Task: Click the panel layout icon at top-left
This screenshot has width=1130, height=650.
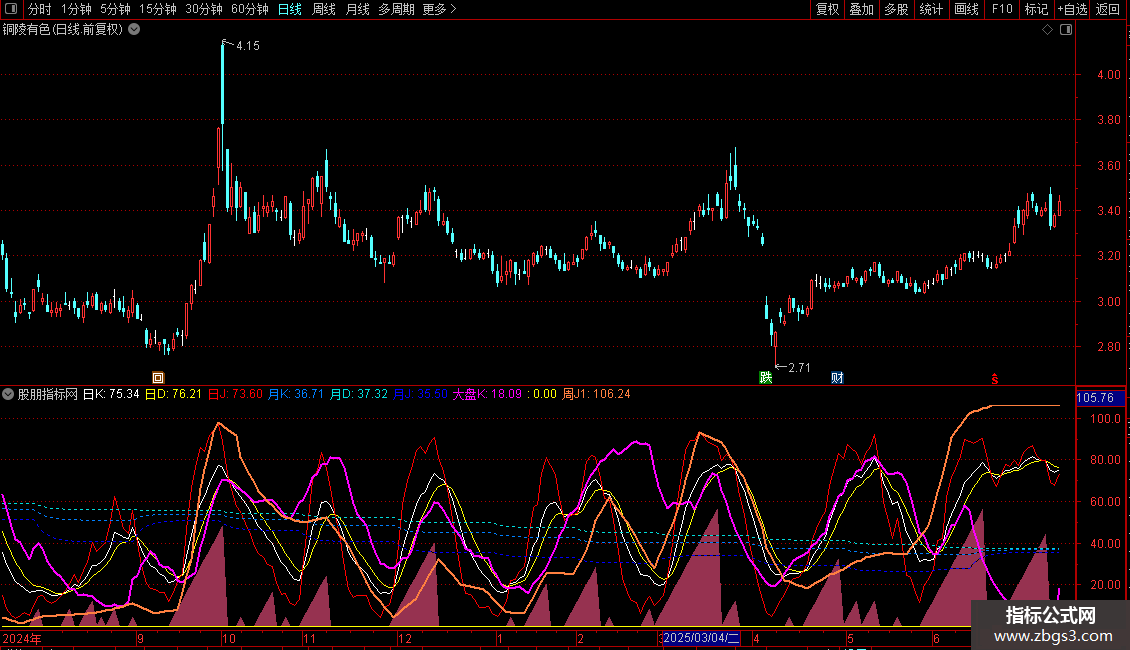Action: pos(11,9)
